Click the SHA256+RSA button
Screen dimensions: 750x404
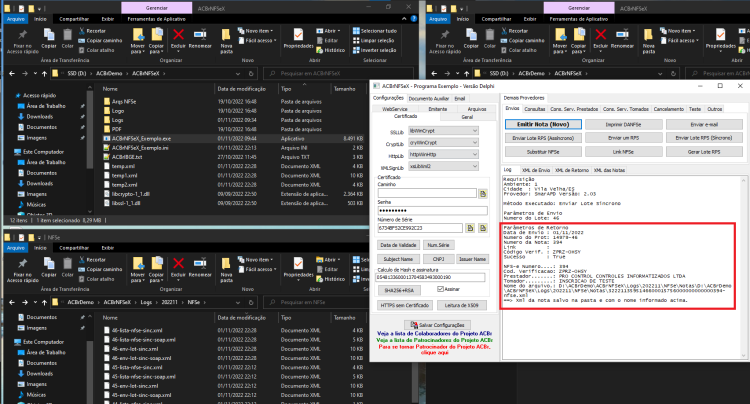(x=399, y=290)
